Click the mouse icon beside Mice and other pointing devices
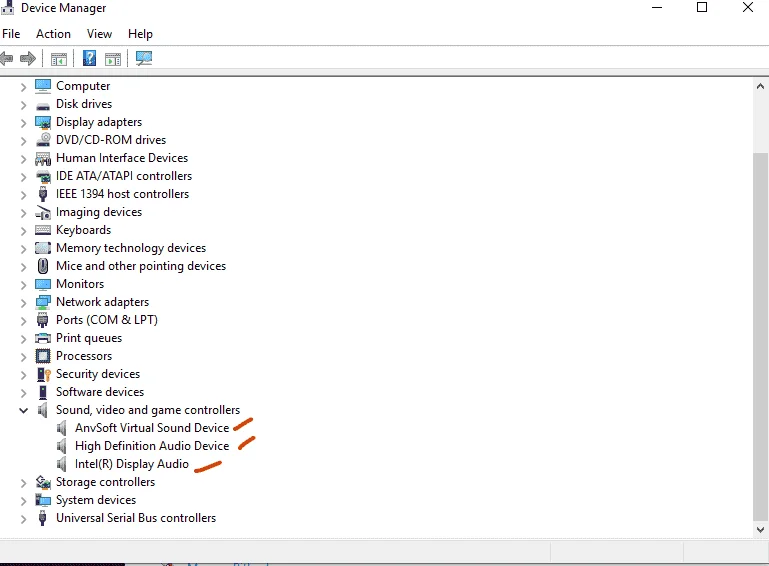769x566 pixels. pos(43,266)
